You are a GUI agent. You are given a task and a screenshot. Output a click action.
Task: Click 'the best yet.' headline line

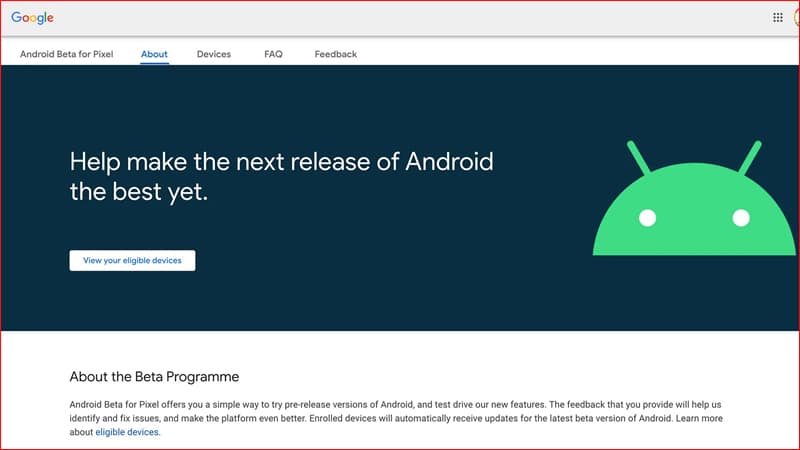pyautogui.click(x=139, y=192)
